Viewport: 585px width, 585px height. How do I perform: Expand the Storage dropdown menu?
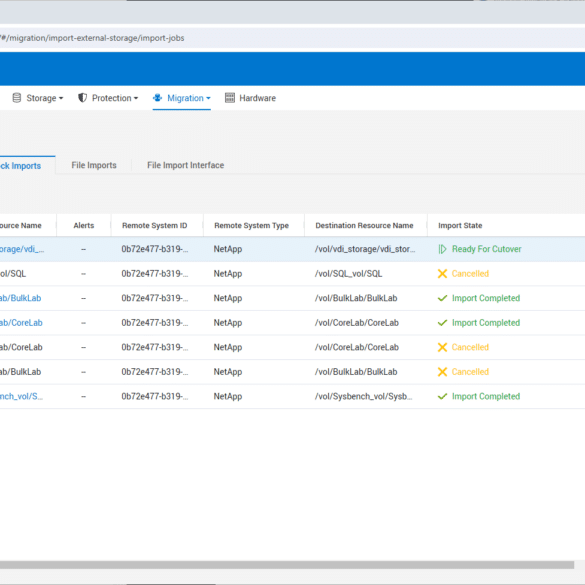[x=61, y=98]
